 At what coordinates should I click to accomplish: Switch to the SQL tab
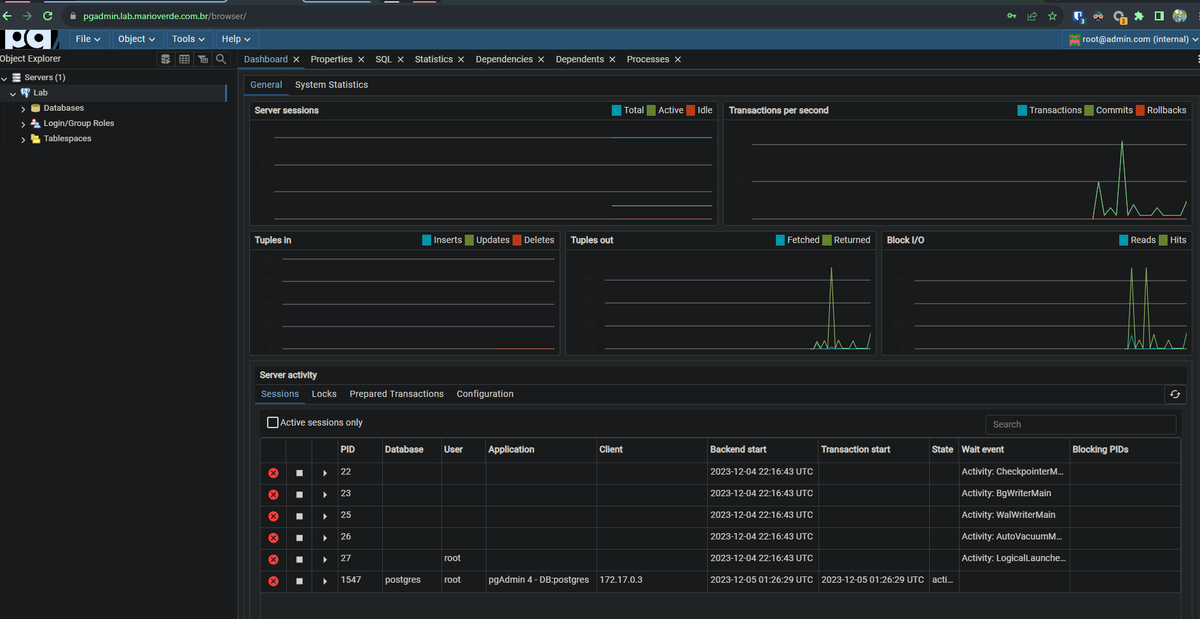coord(383,59)
